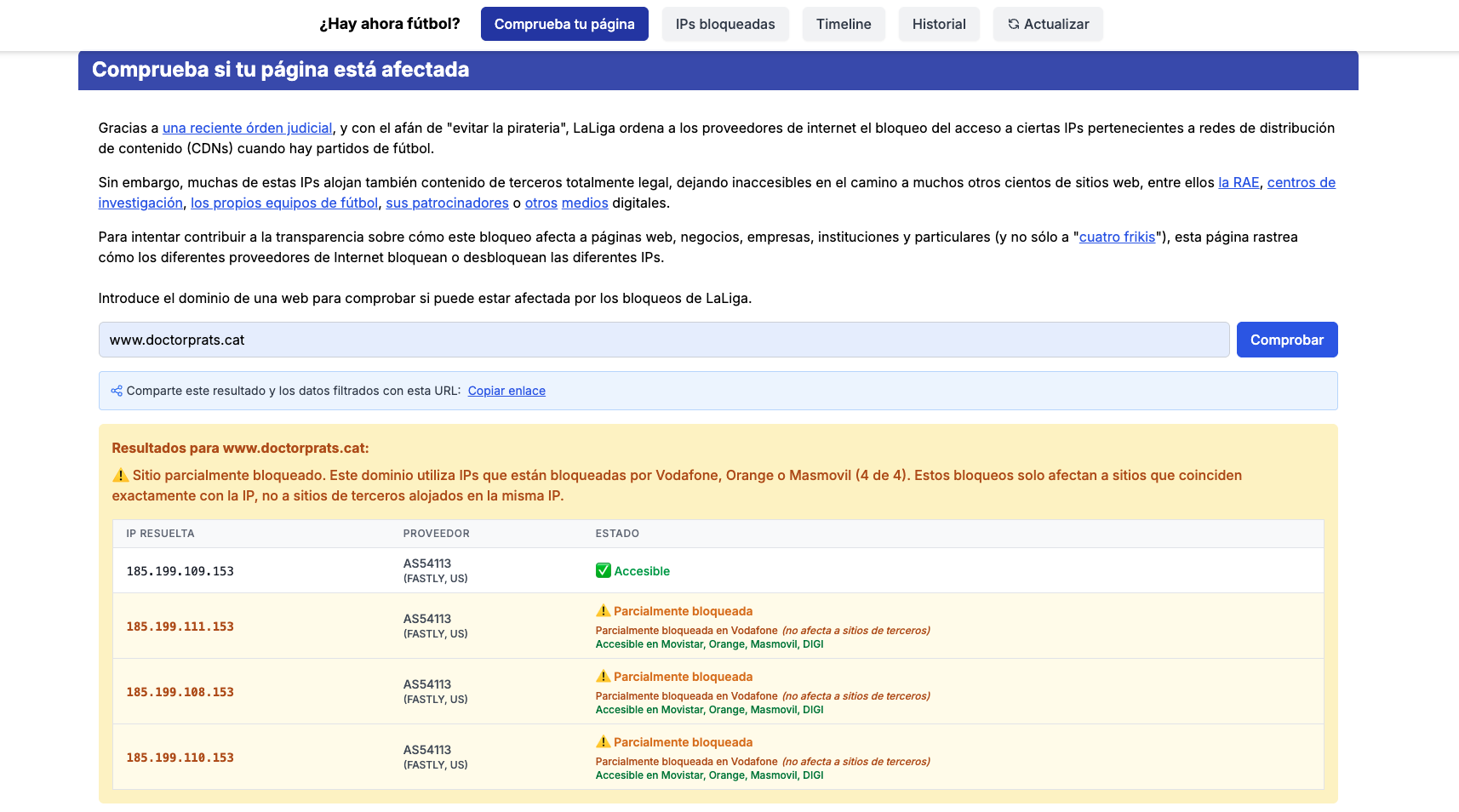Click the Comprobar button
Image resolution: width=1459 pixels, height=812 pixels.
tap(1287, 340)
